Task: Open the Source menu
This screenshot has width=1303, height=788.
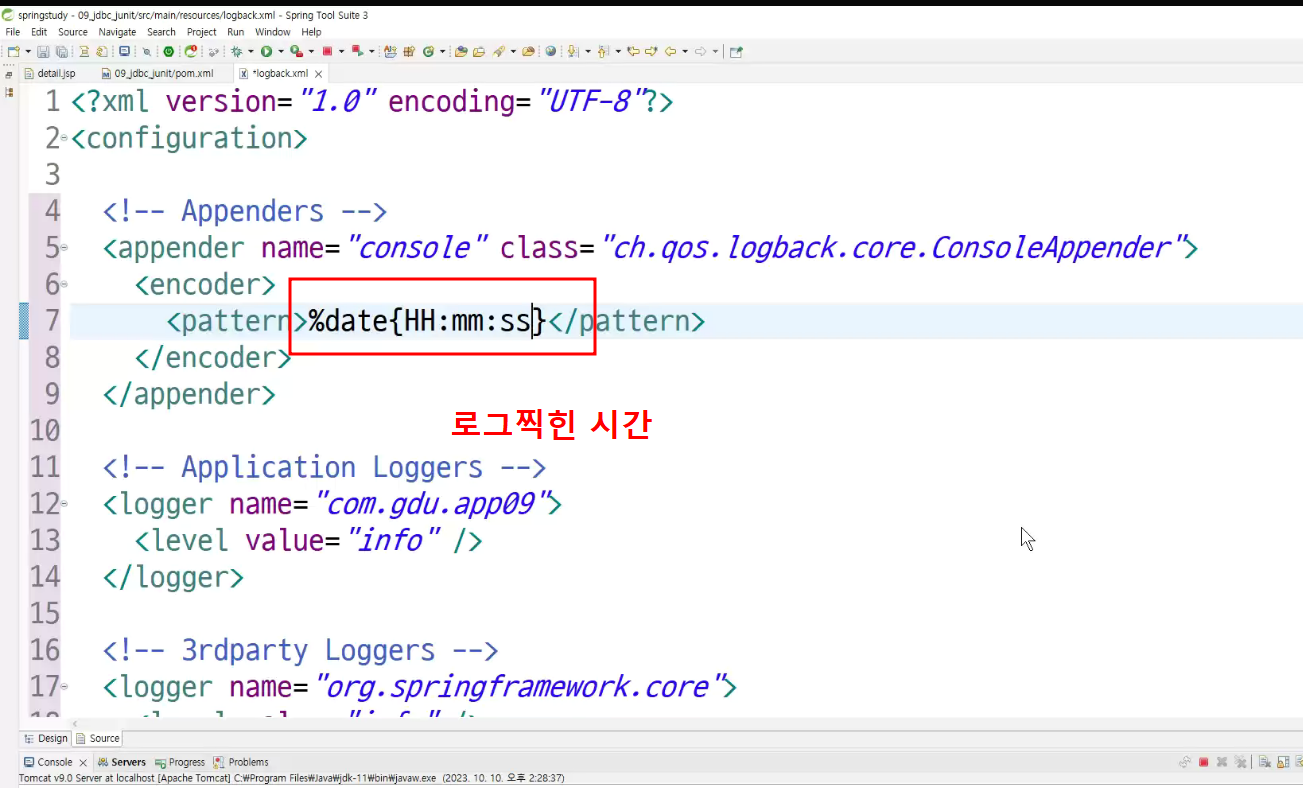Action: click(x=73, y=32)
